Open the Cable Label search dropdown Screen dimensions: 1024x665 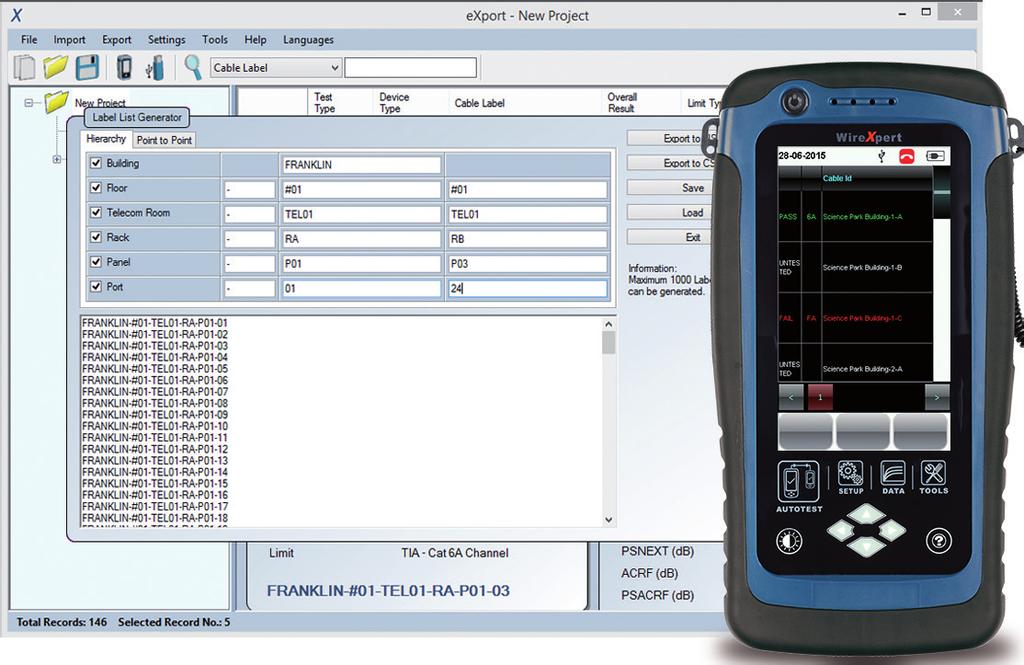276,67
